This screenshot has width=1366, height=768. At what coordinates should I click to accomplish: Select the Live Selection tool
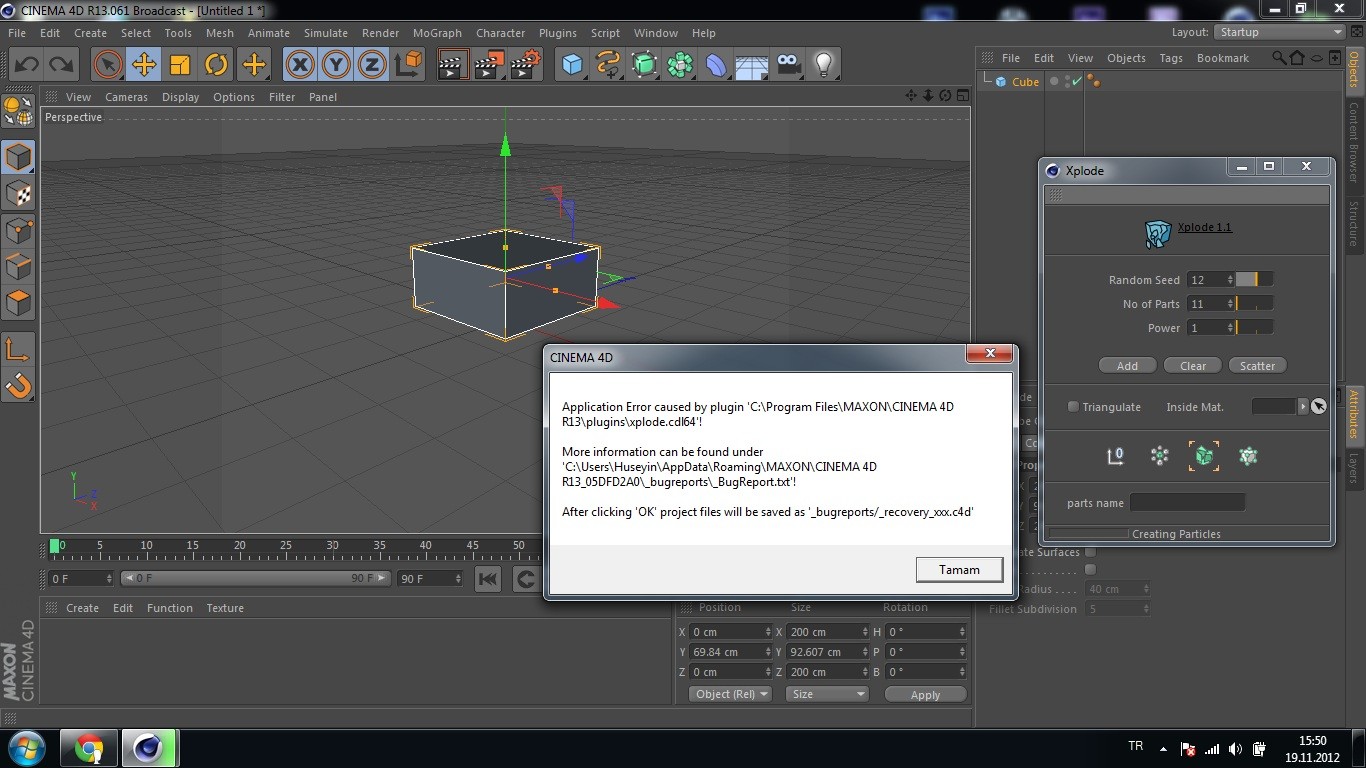coord(108,65)
